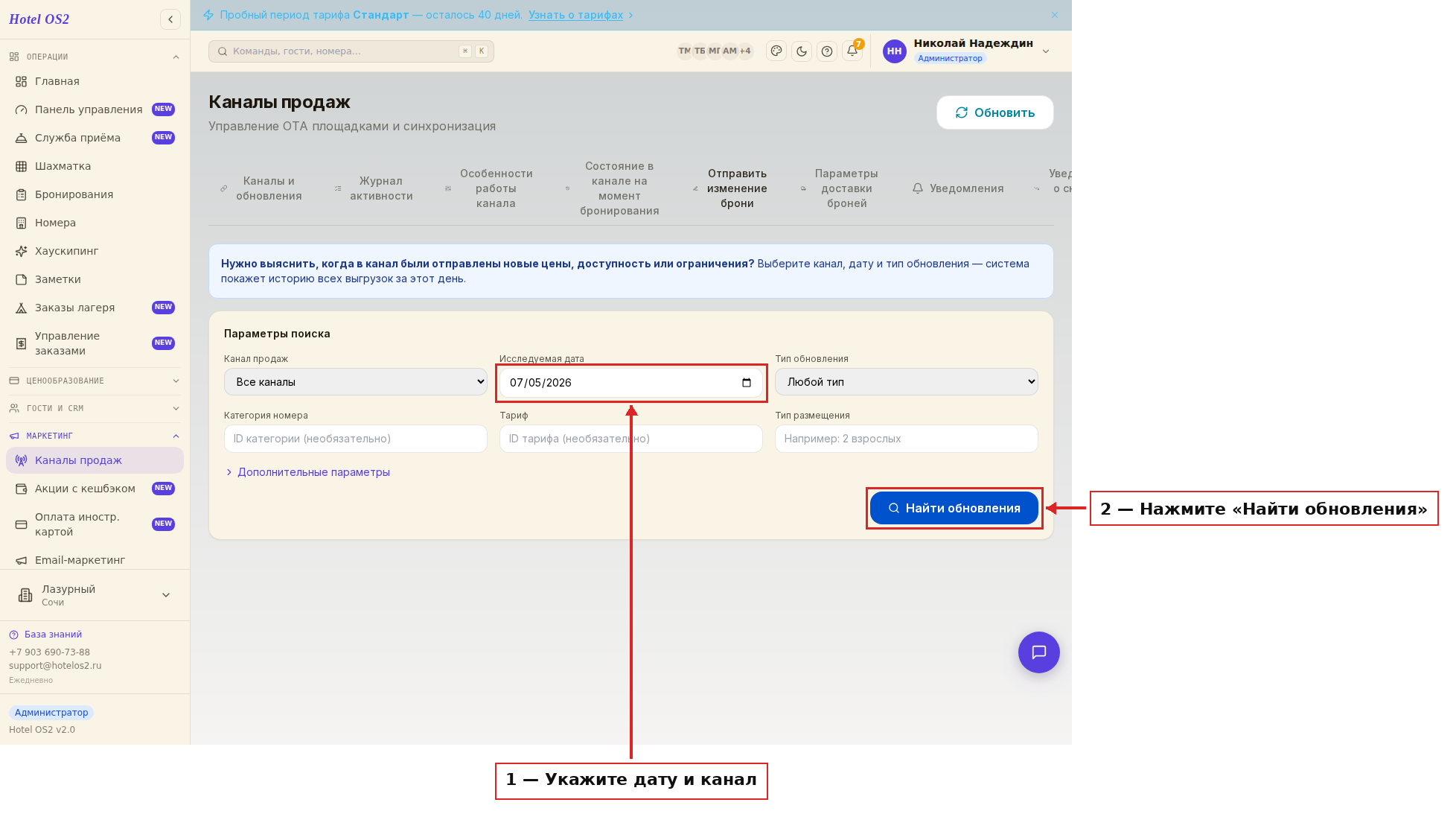The image size is (1456, 817).
Task: Open Шахматка in sidebar
Action: click(x=95, y=166)
